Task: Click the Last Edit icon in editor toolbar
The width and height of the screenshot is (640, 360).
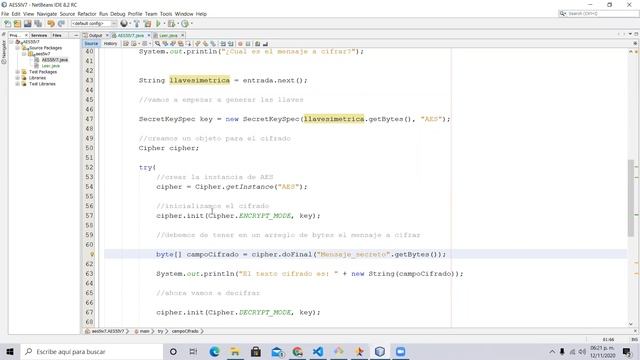Action: pos(126,44)
